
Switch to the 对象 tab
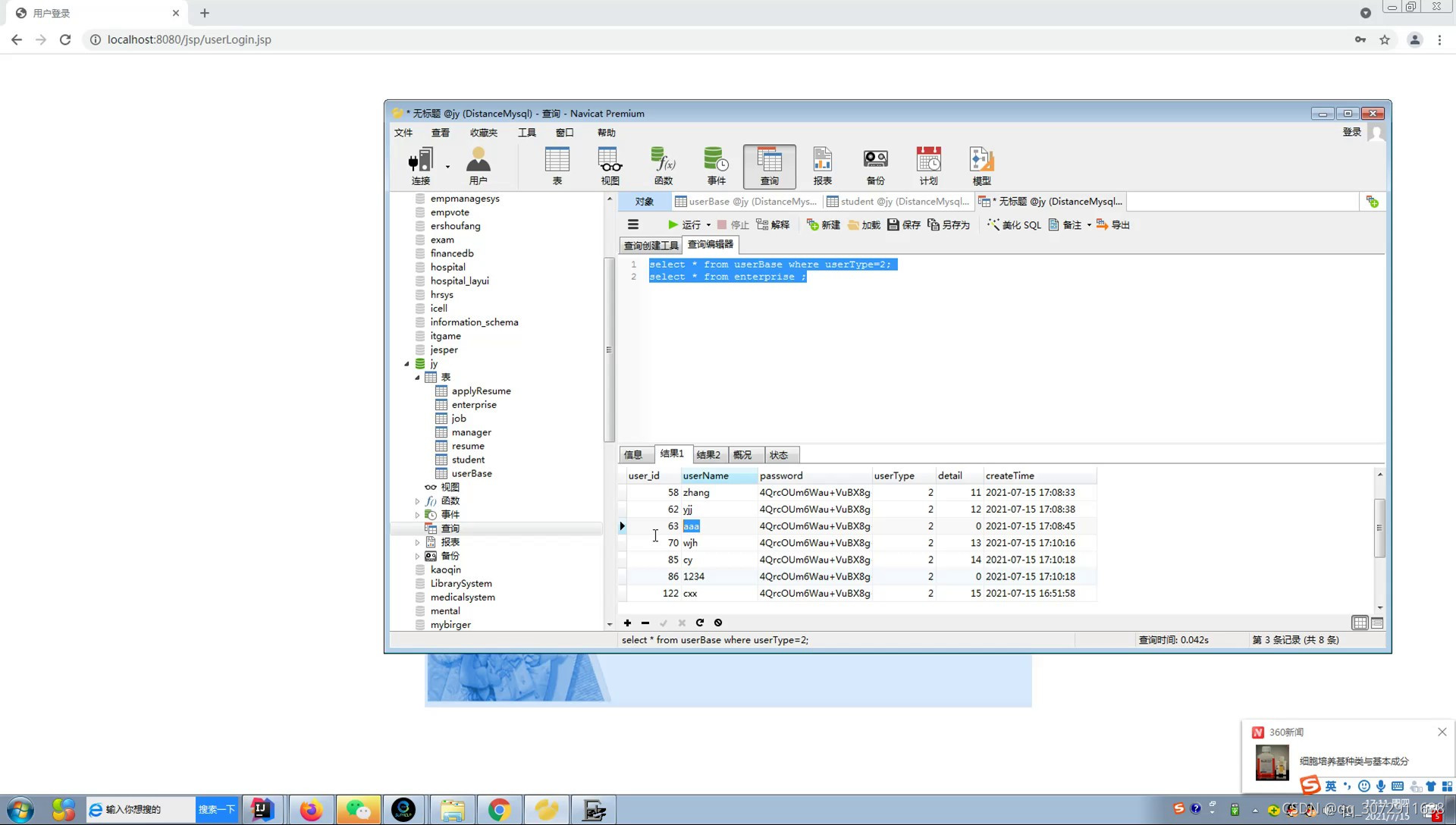click(x=645, y=202)
